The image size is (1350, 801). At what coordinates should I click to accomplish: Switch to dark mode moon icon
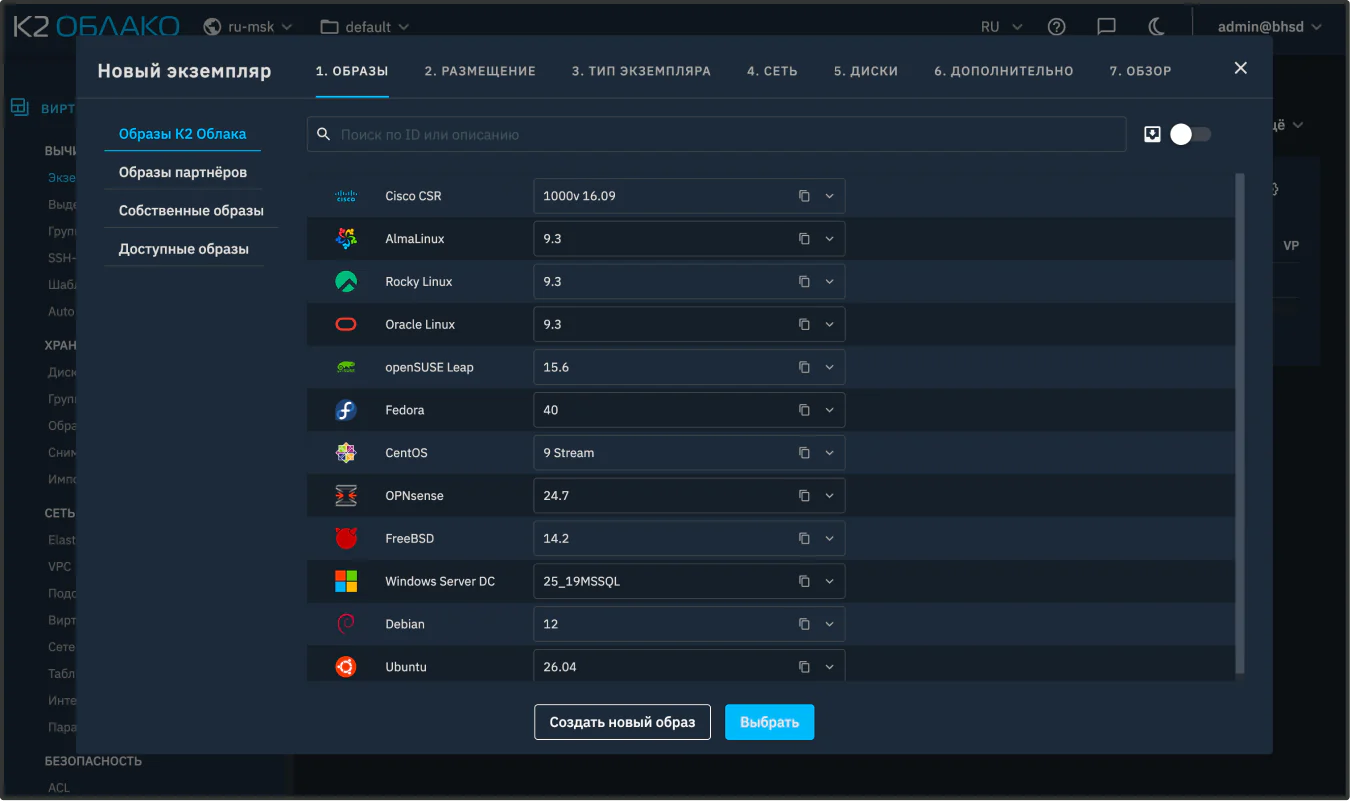coord(1157,27)
